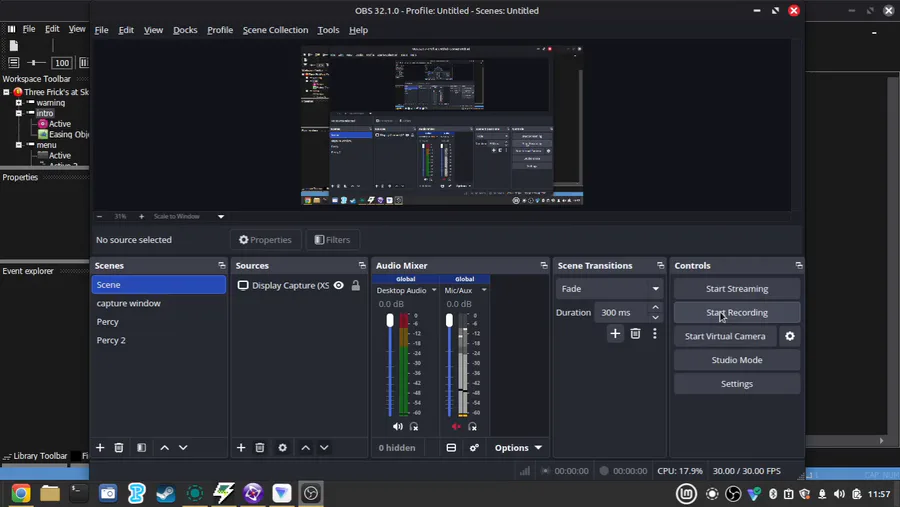The width and height of the screenshot is (900, 507).
Task: Add a new source with plus icon
Action: pos(241,447)
